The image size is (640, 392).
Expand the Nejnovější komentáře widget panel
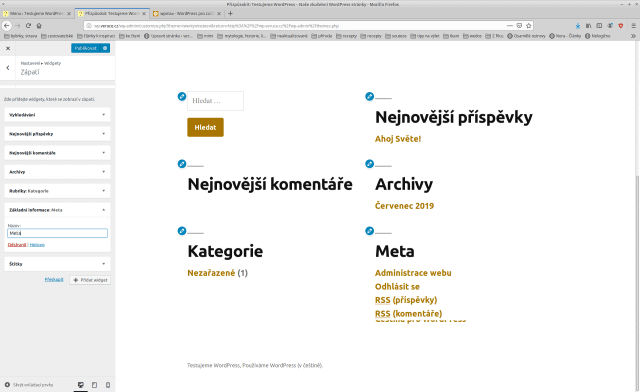coord(58,153)
